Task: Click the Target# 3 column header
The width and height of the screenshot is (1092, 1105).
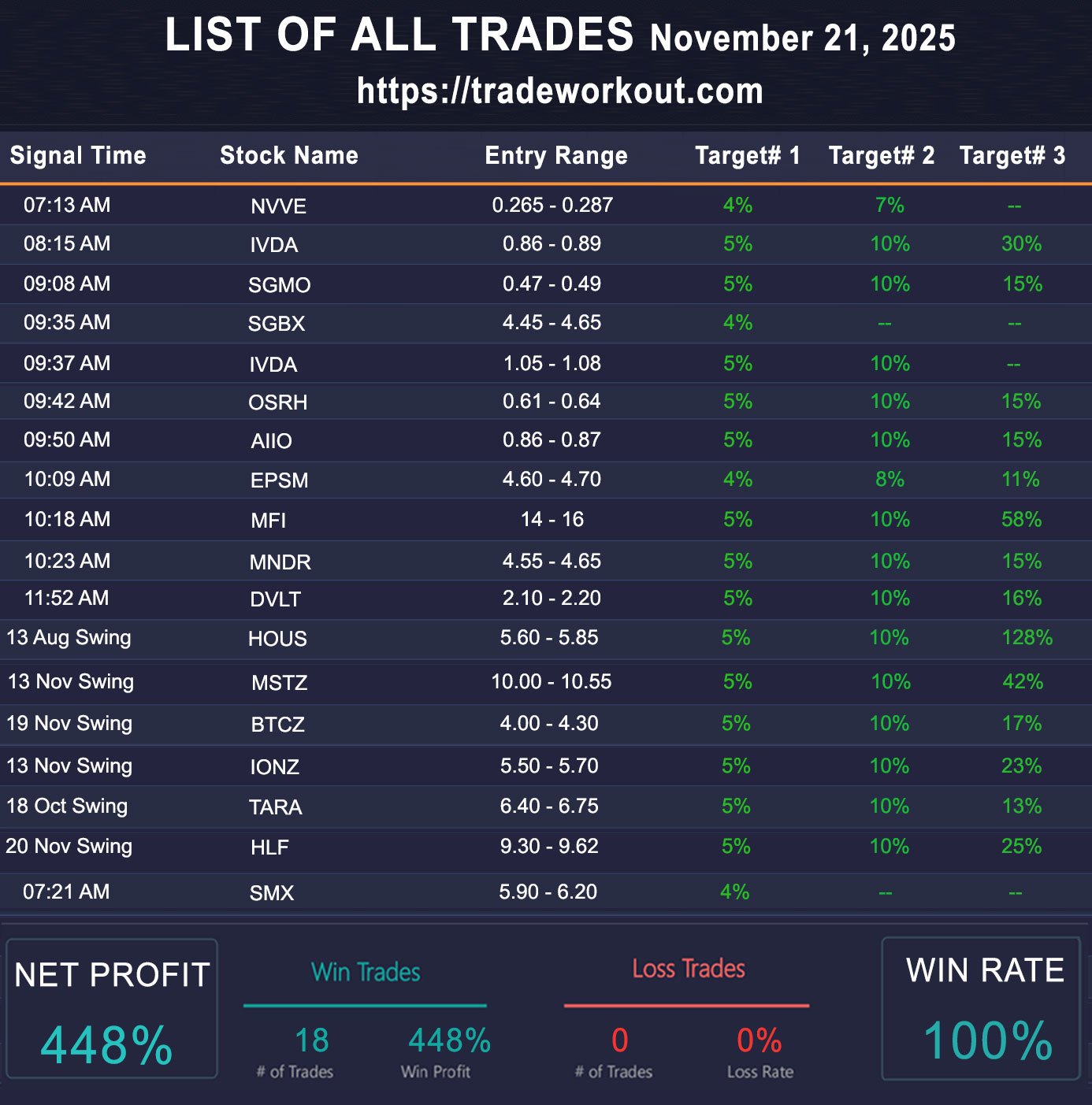Action: tap(1012, 155)
